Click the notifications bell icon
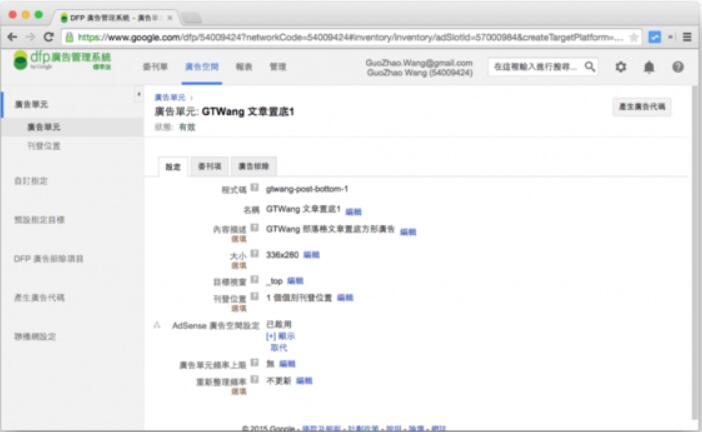The image size is (702, 432). (649, 66)
